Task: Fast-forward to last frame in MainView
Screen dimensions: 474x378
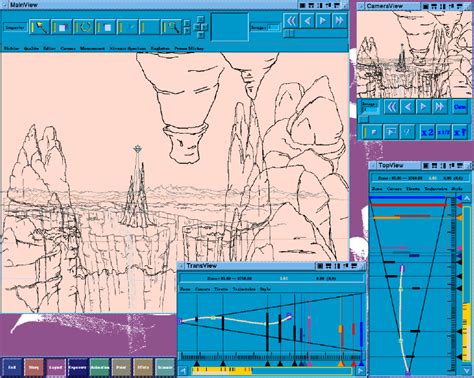Action: (339, 21)
